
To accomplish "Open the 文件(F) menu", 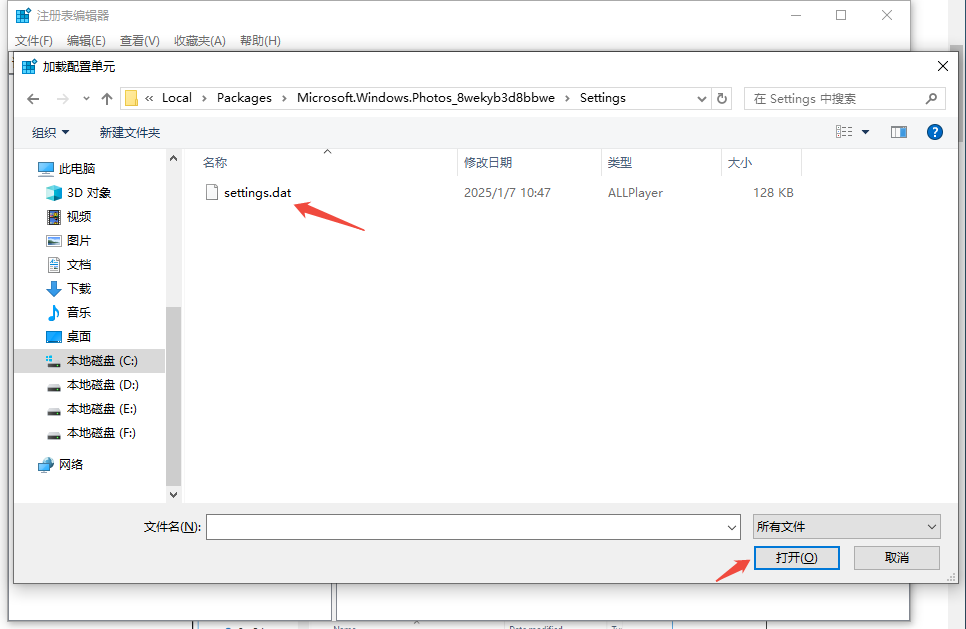I will [34, 41].
